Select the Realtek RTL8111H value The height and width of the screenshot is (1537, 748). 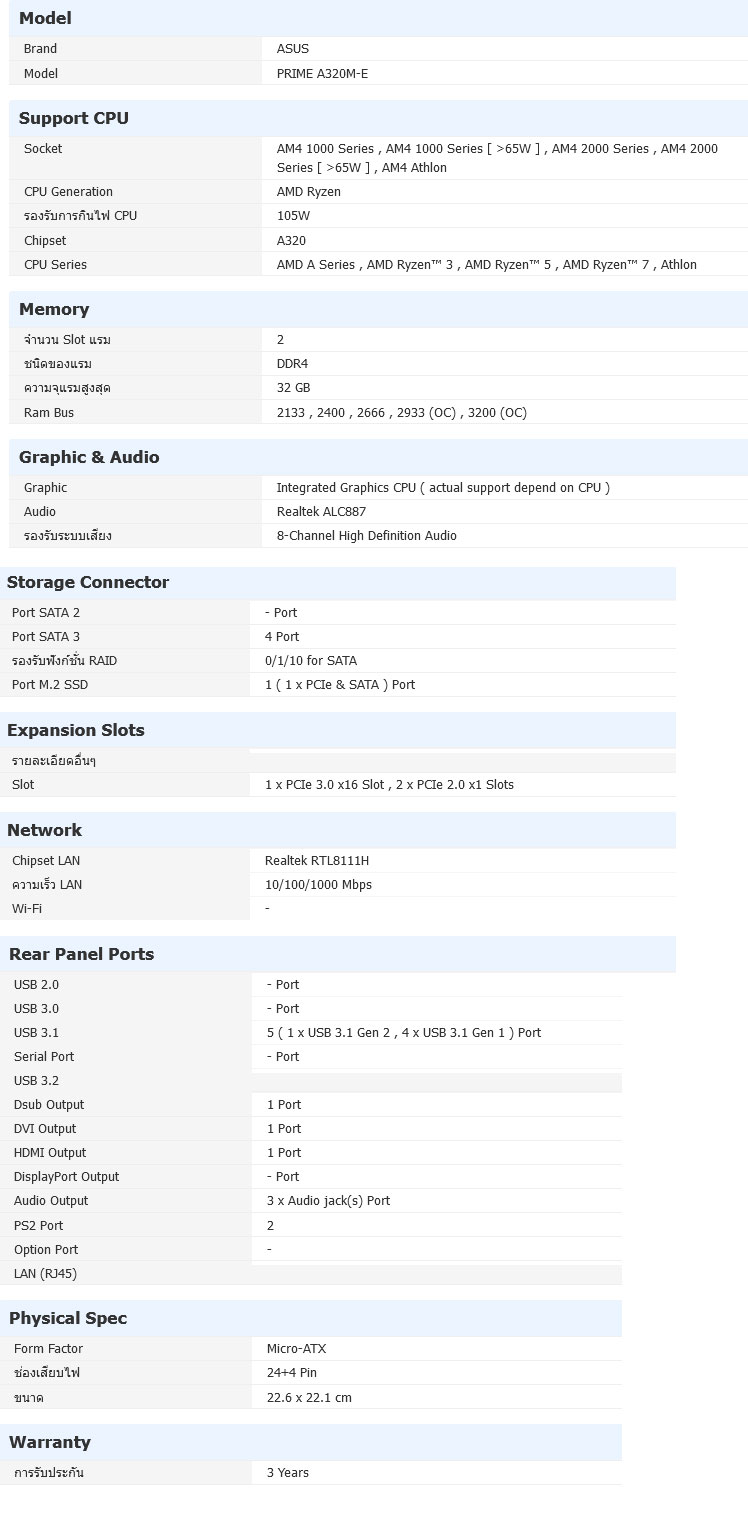click(317, 861)
